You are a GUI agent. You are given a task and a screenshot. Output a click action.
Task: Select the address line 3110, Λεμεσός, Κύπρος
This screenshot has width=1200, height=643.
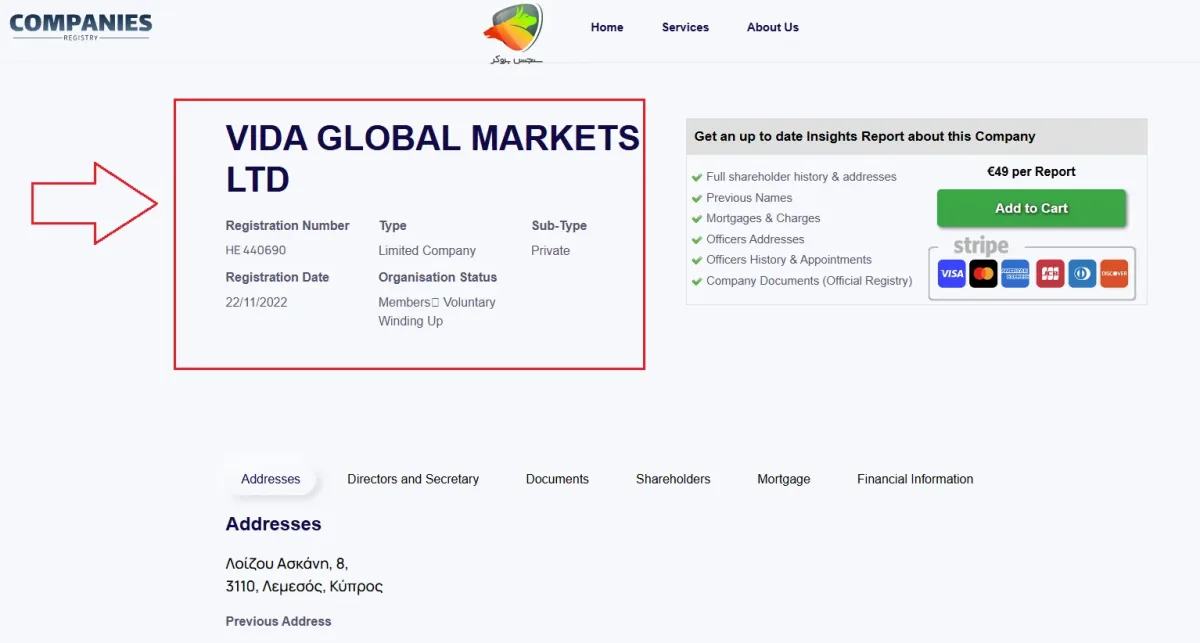click(304, 587)
